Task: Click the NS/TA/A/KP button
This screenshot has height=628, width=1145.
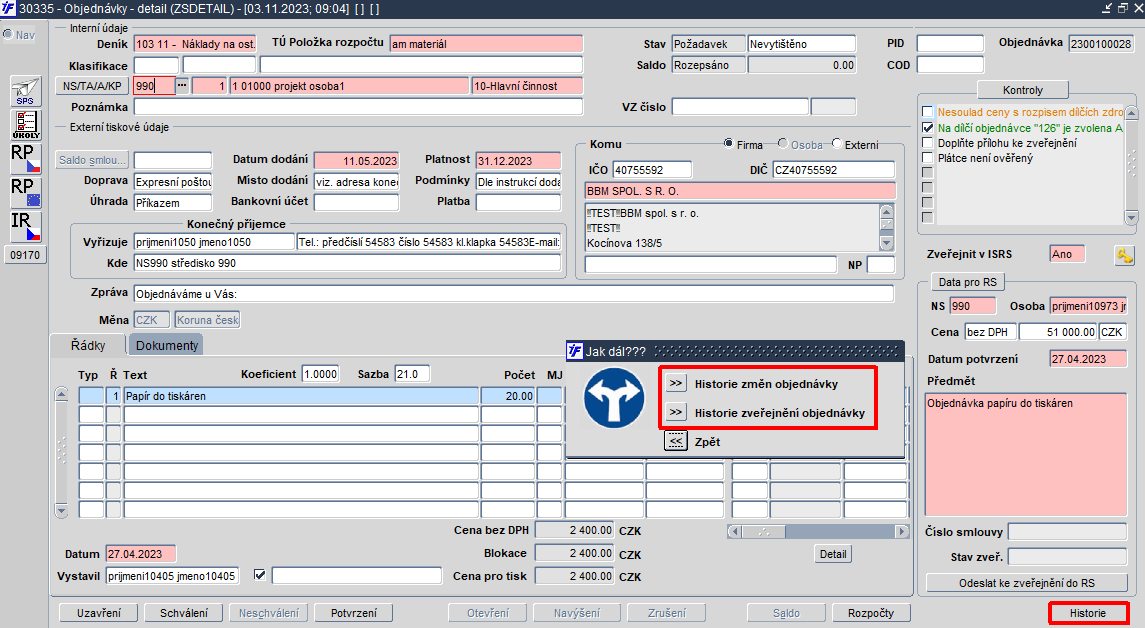Action: [x=92, y=85]
